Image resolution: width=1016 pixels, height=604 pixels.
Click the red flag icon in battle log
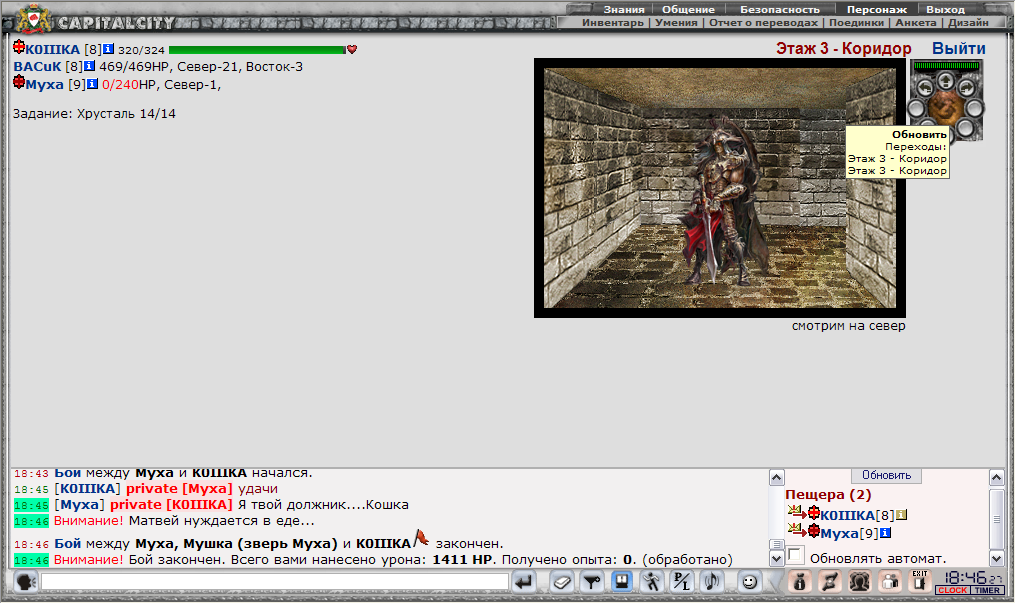[x=421, y=538]
